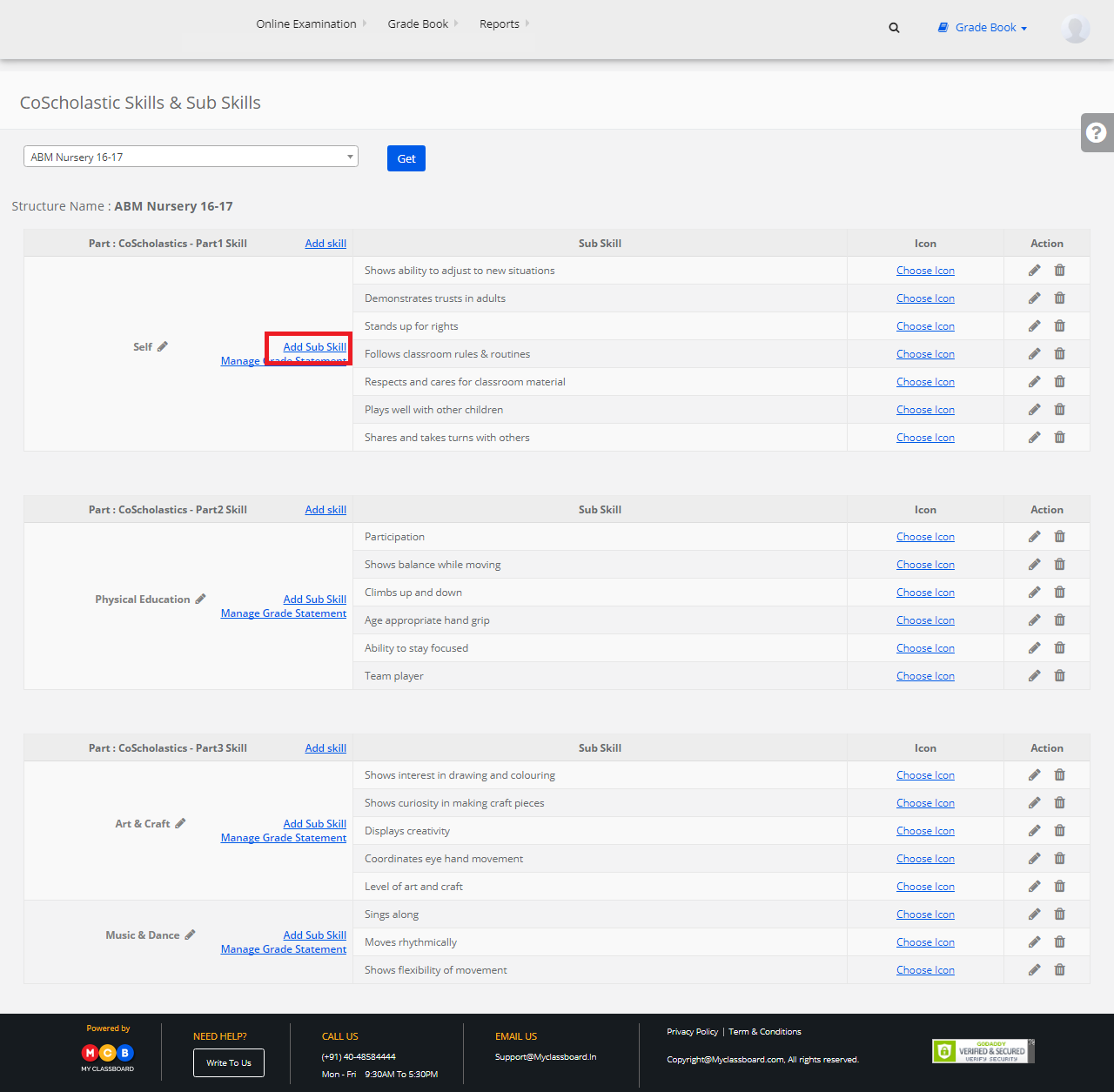This screenshot has width=1114, height=1092.
Task: Add Sub Skill under Self
Action: 314,346
